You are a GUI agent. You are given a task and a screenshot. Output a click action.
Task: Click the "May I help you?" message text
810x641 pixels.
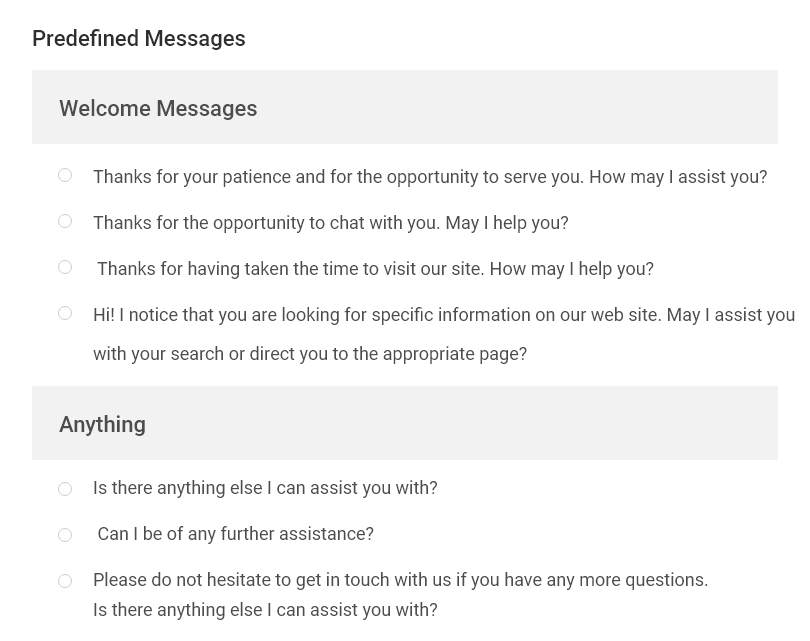pos(330,222)
